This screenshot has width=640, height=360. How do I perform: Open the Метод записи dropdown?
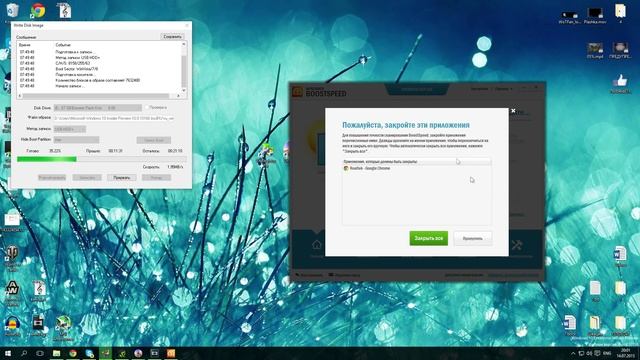(x=70, y=129)
